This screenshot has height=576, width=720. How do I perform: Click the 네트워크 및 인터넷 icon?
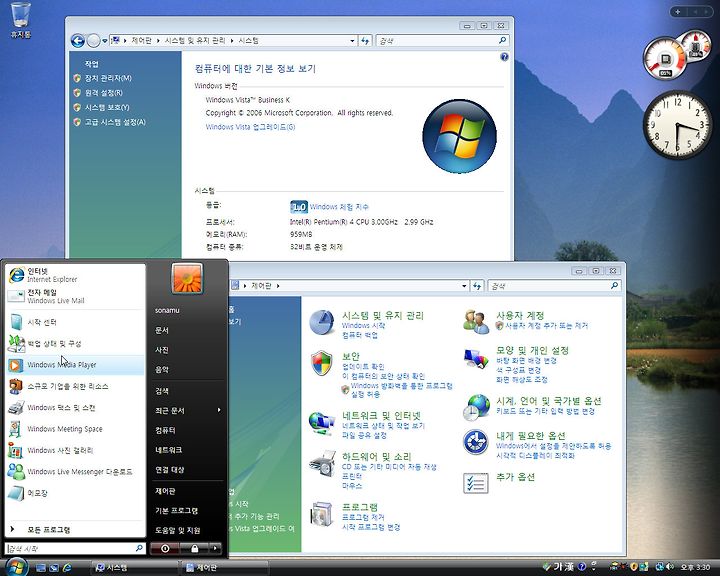[321, 423]
